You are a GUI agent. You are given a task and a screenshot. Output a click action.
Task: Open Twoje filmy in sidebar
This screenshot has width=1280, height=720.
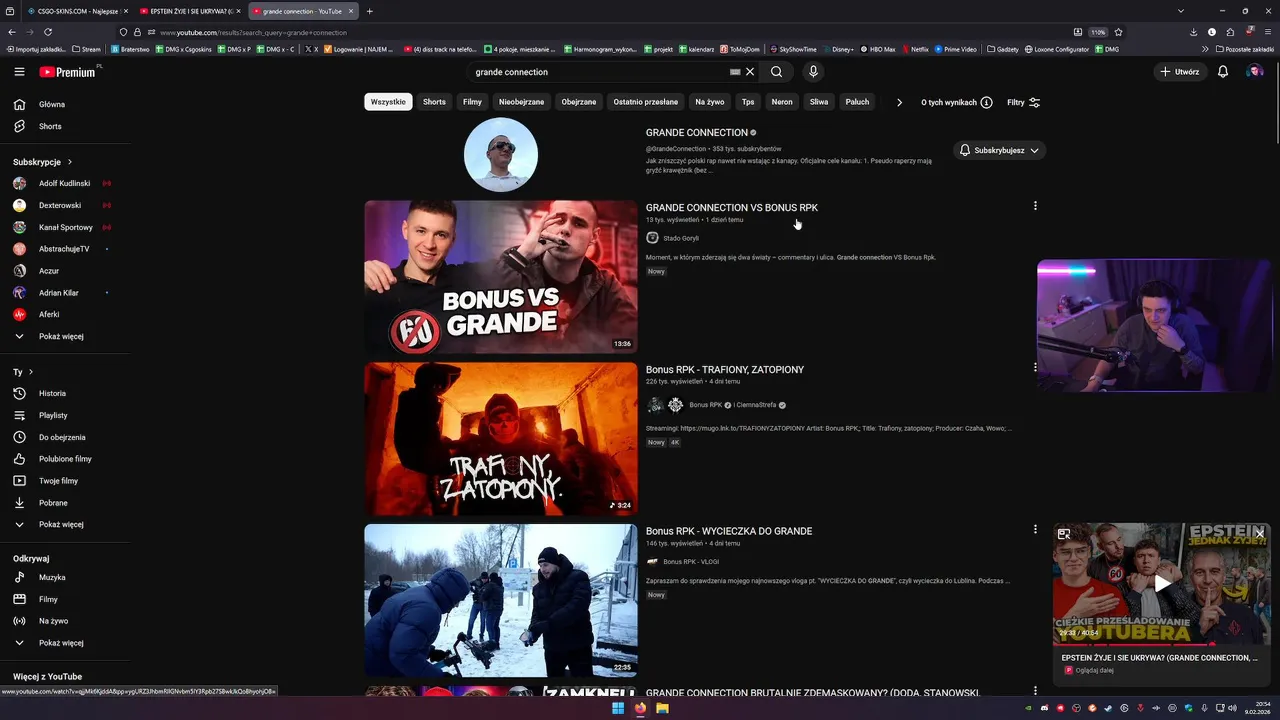(65, 481)
